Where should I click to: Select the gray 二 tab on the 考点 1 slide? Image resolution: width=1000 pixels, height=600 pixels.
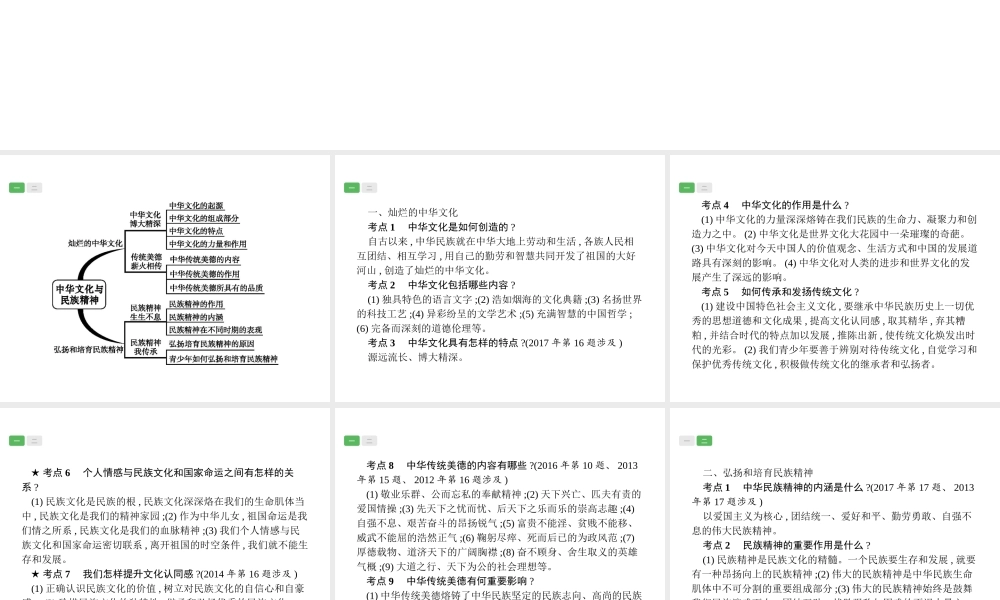[x=369, y=187]
